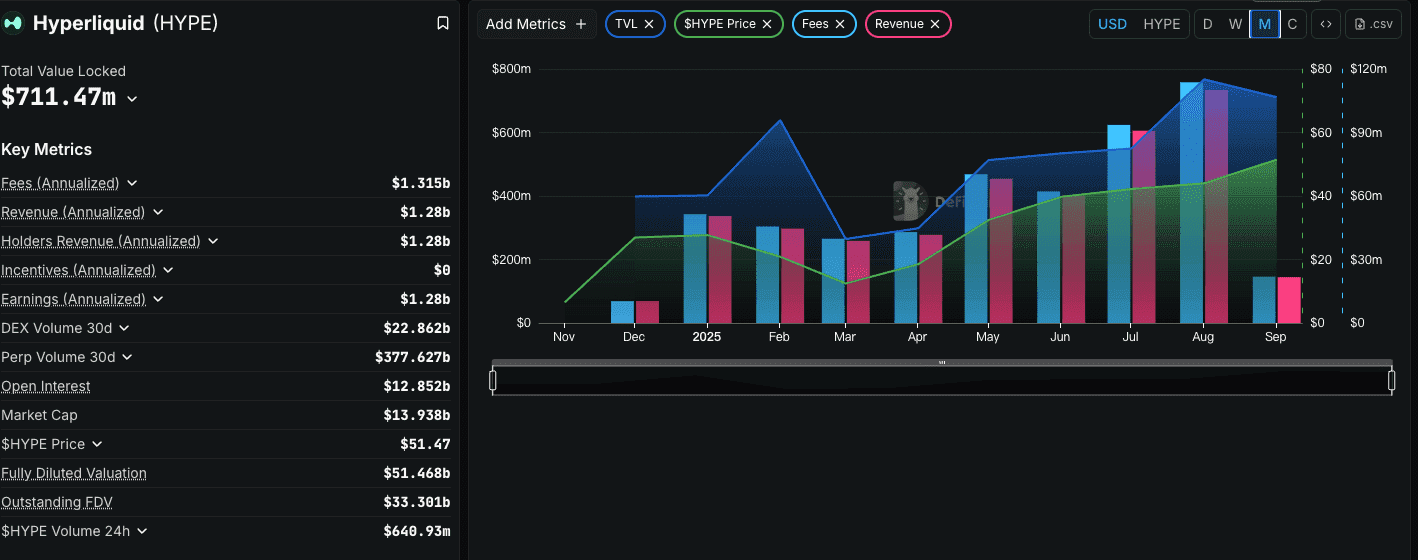
Task: Click the $51.468b fully diluted value
Action: 417,473
